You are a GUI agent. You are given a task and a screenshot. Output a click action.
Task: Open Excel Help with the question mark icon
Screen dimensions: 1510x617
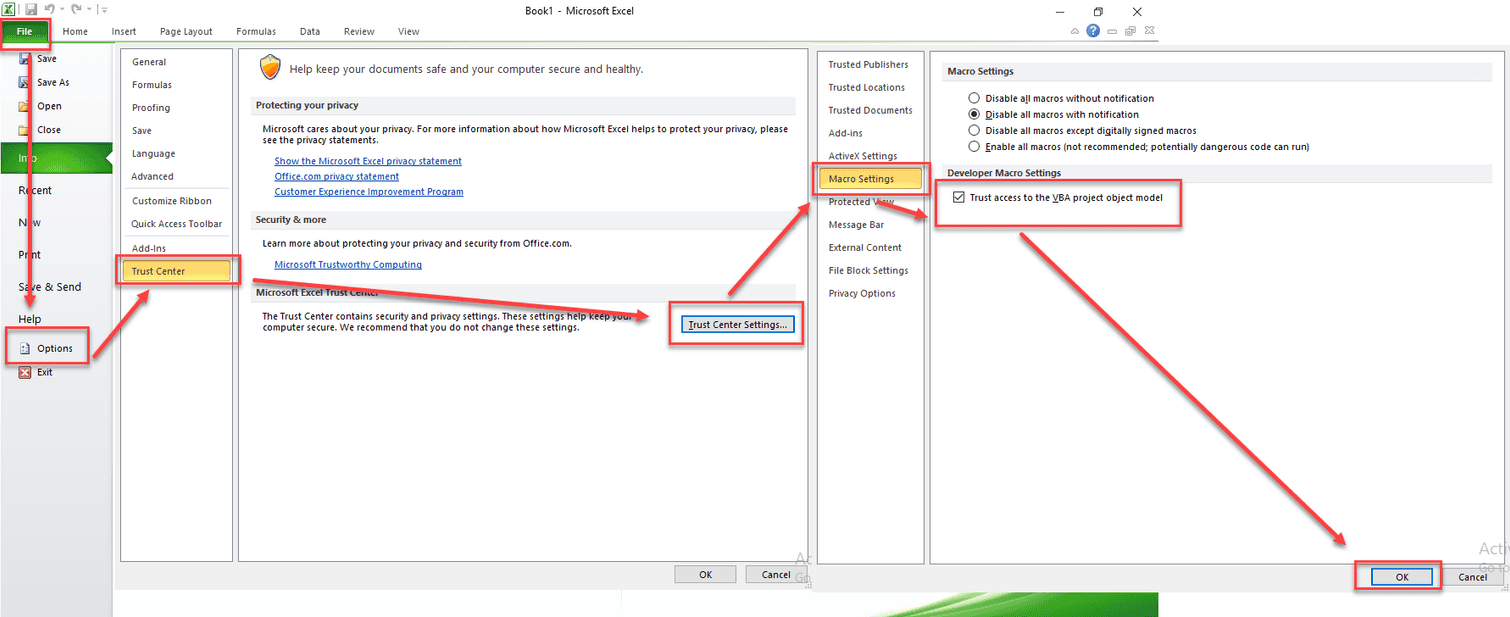click(1092, 30)
